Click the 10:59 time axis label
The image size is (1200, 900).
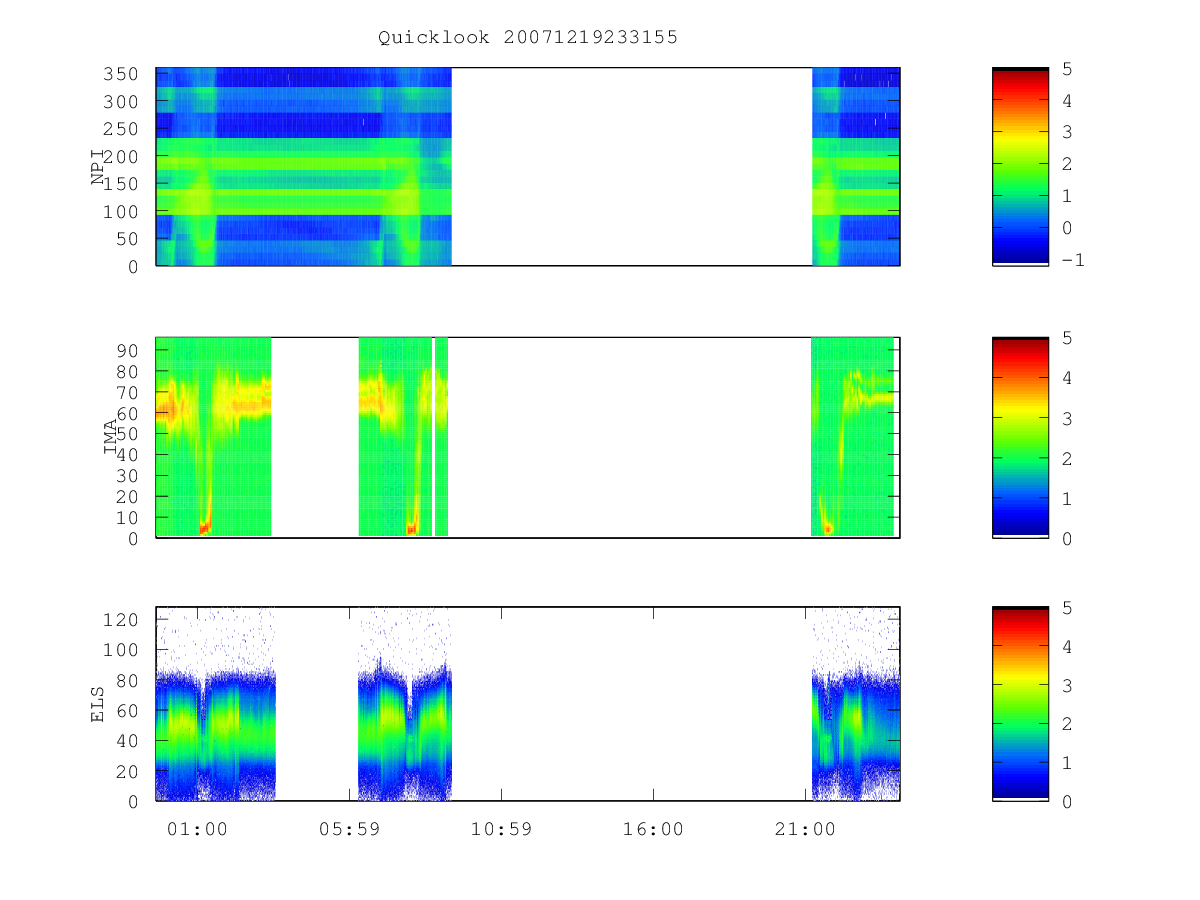(x=501, y=829)
